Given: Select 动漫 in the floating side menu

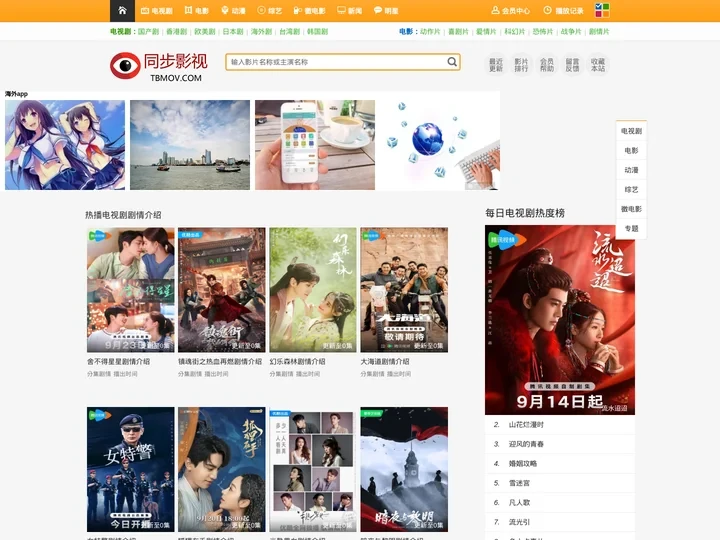Looking at the screenshot, I should 631,170.
